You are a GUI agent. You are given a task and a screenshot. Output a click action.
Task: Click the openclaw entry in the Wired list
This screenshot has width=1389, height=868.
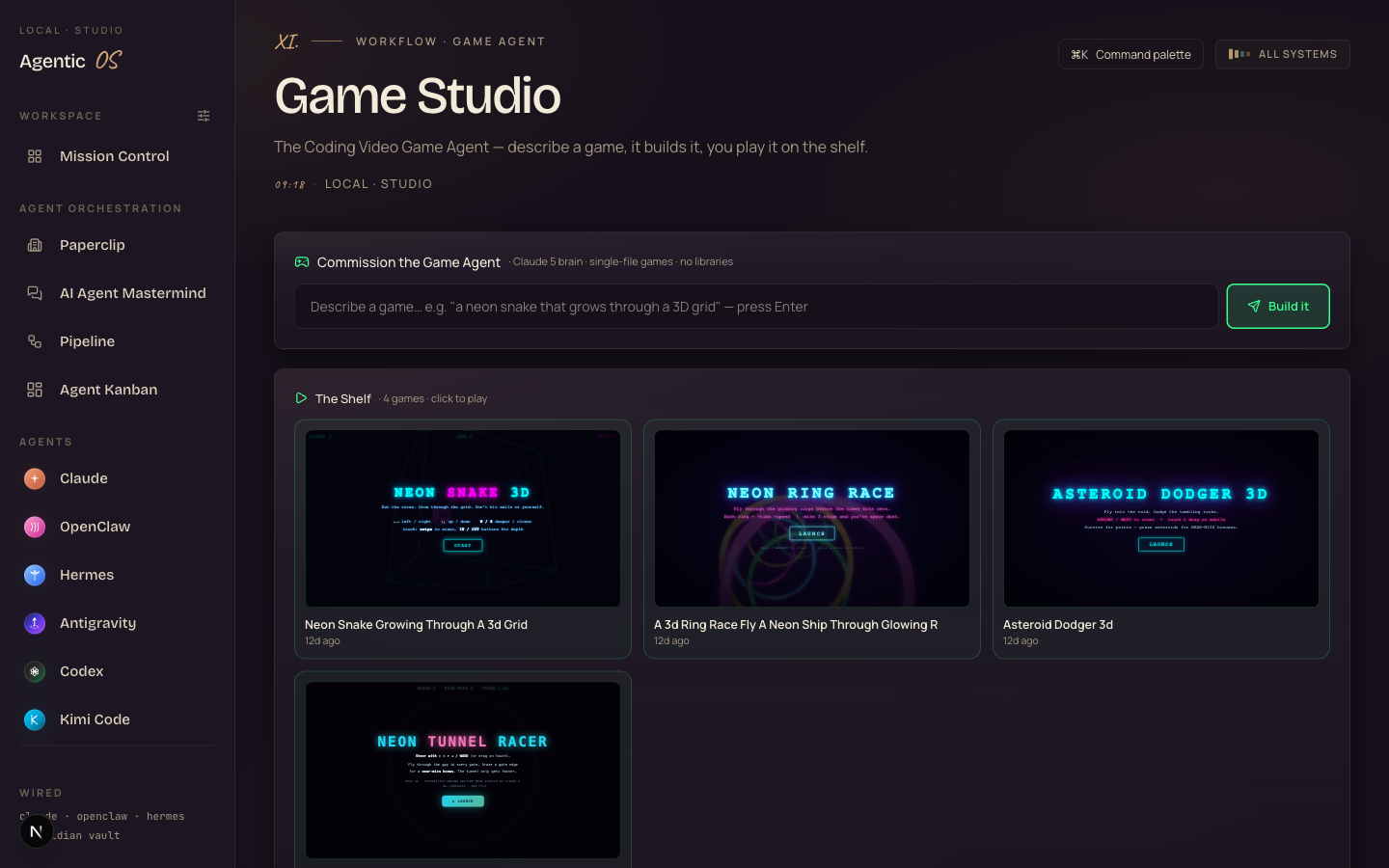(x=102, y=817)
